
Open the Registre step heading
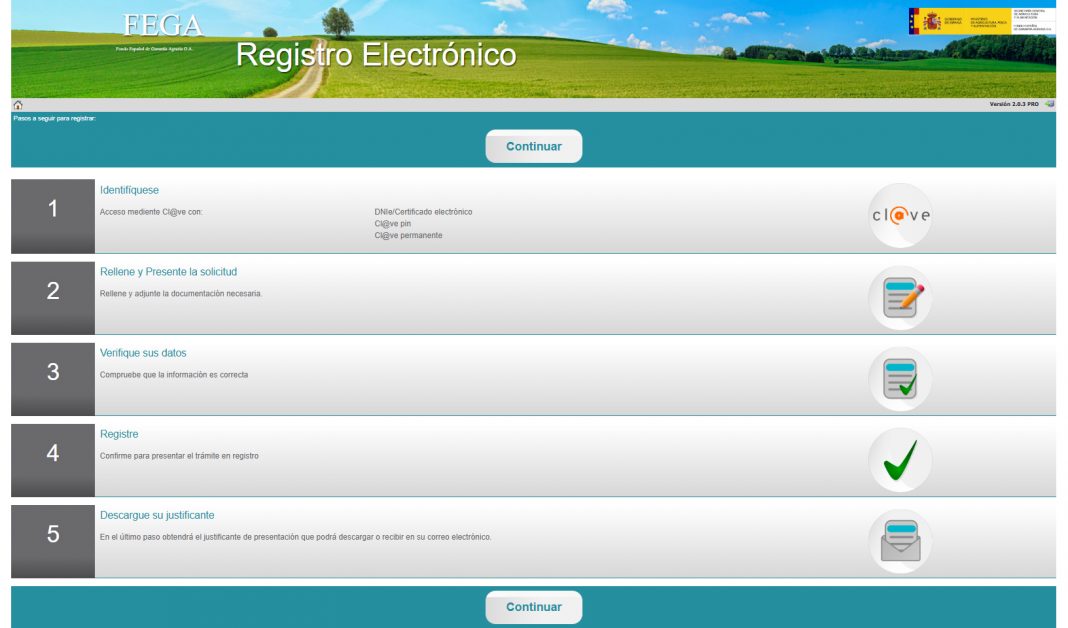(119, 434)
